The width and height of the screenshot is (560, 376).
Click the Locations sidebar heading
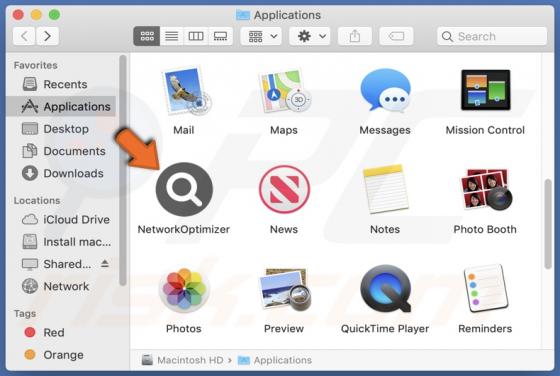pos(37,200)
